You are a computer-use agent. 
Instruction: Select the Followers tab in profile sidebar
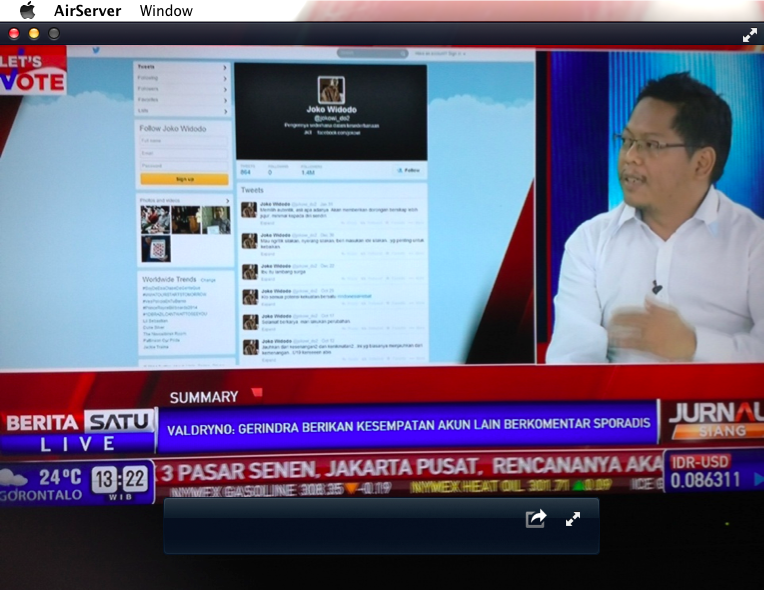[x=181, y=89]
